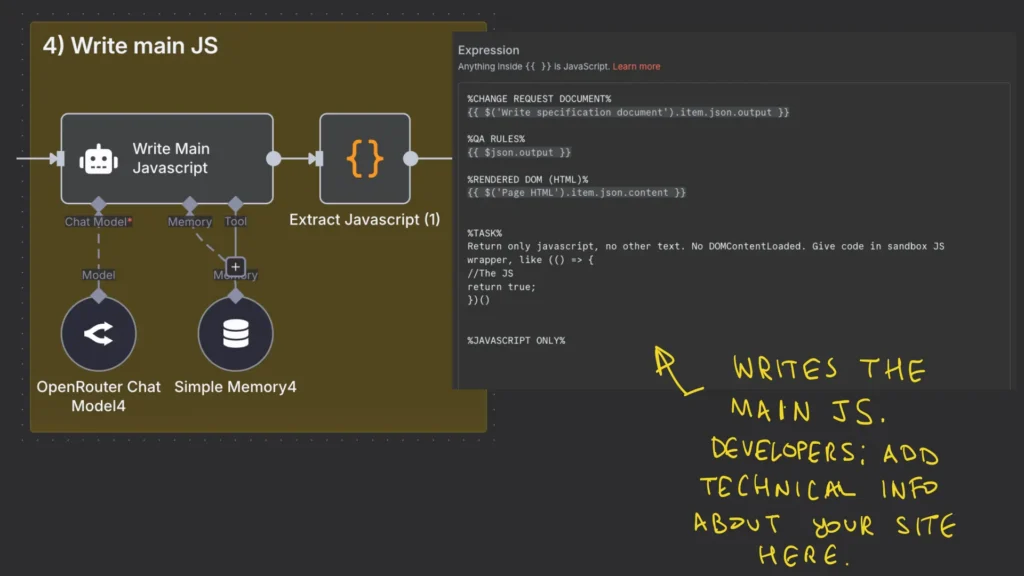Click the plus button under Tool connector
Viewport: 1024px width, 576px height.
(235, 266)
